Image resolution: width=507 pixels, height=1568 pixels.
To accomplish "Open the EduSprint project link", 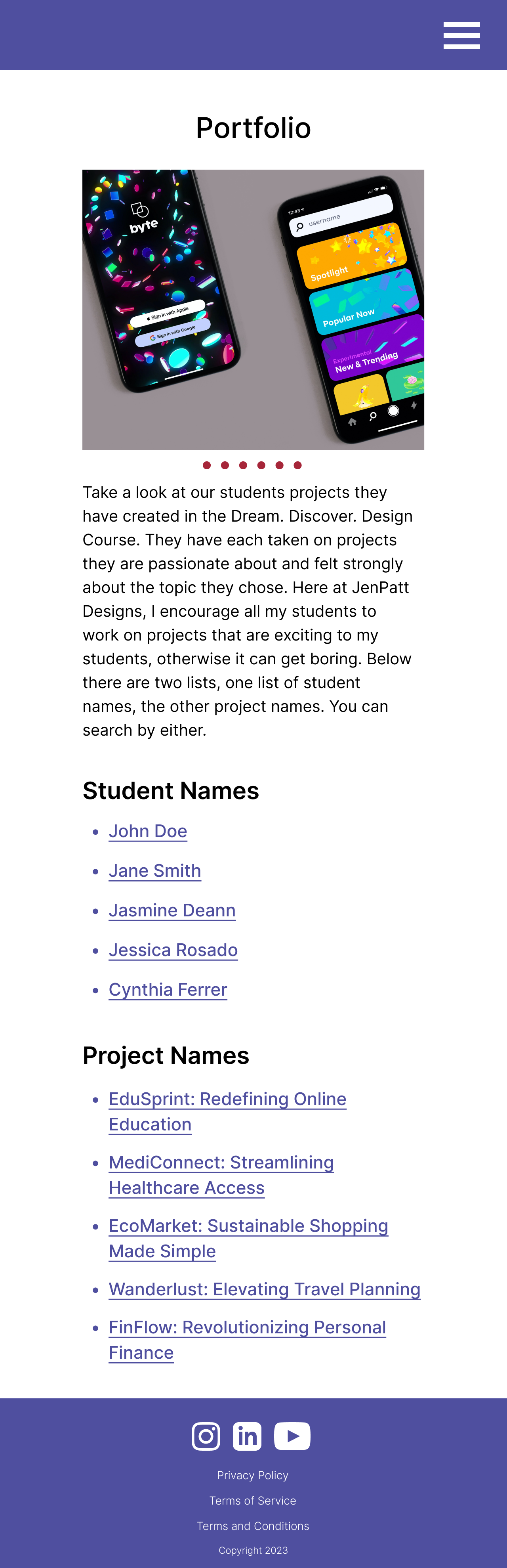I will click(227, 1100).
